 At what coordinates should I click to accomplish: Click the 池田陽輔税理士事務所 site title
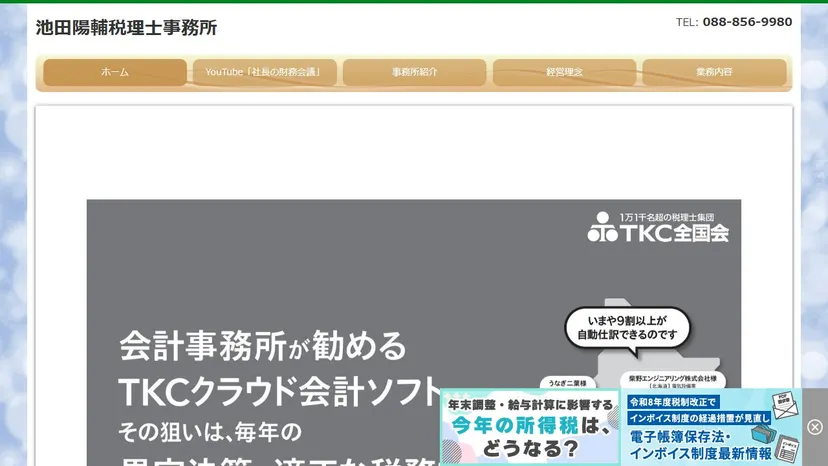pyautogui.click(x=127, y=27)
